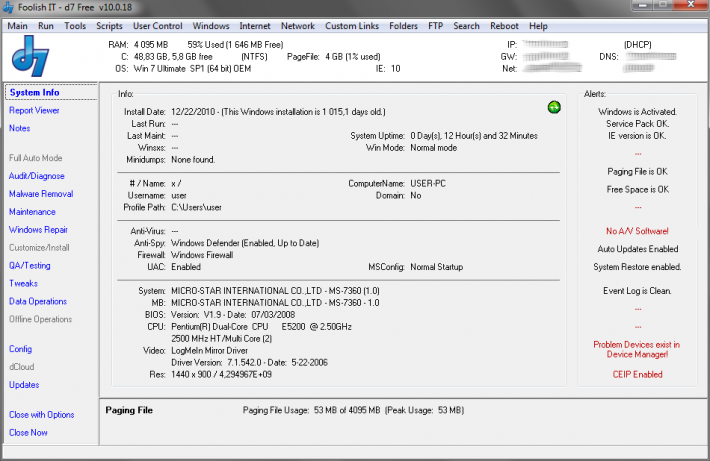710x461 pixels.
Task: Click OS Win 7 Ultimate SP1 value
Action: tap(192, 69)
